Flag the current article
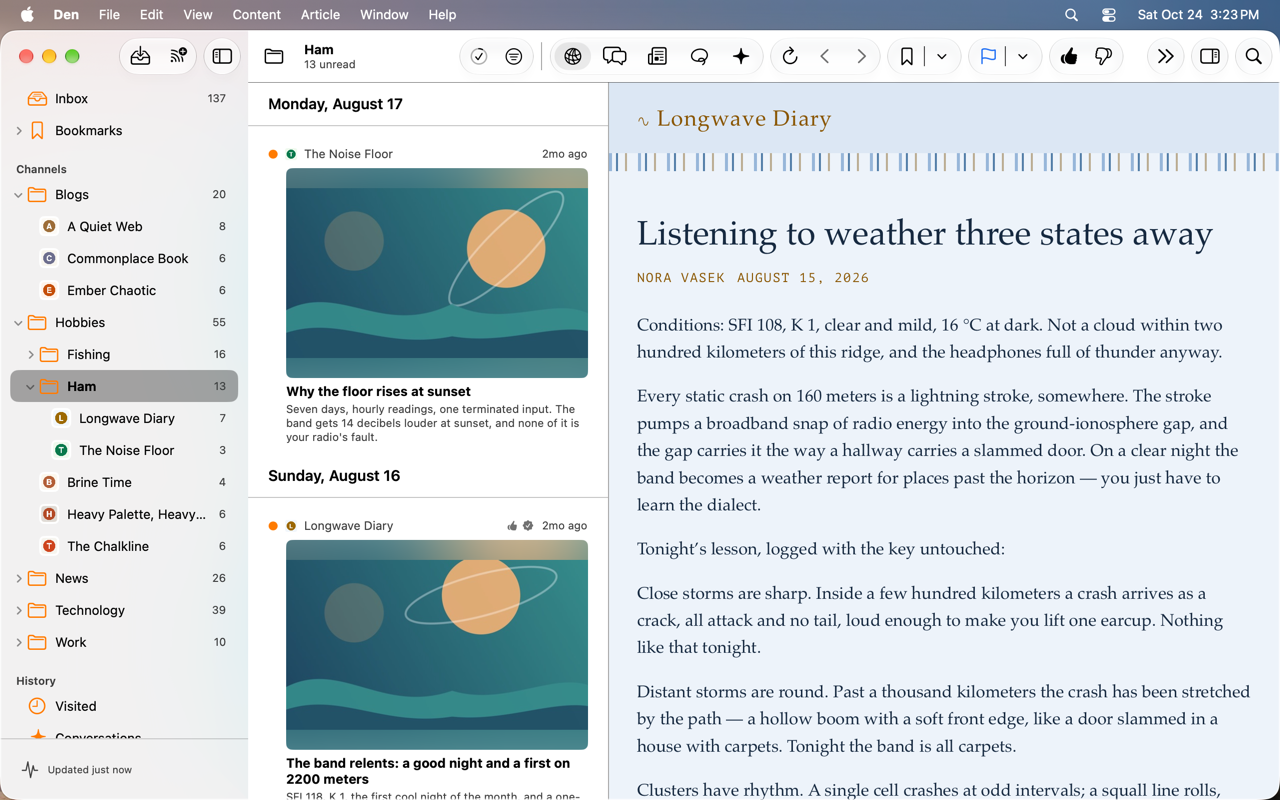The height and width of the screenshot is (800, 1280). tap(988, 57)
